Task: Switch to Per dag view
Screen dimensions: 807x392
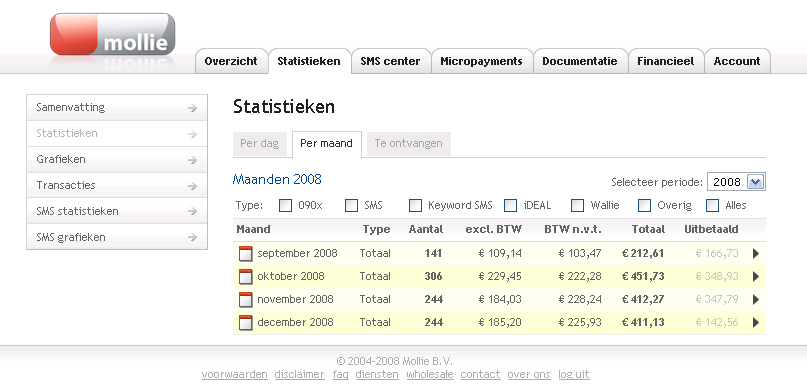Action: click(259, 144)
